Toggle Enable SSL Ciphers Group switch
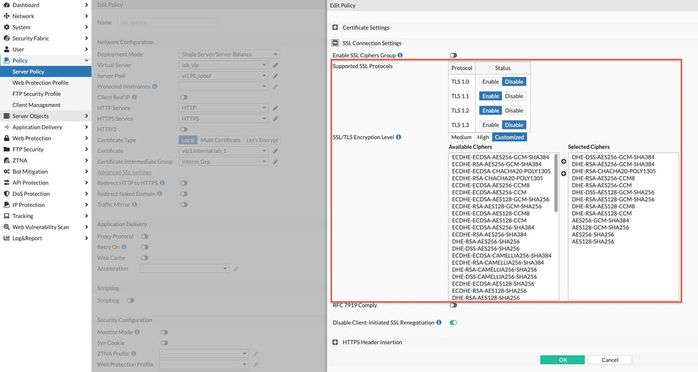This screenshot has height=372, width=698. click(453, 55)
